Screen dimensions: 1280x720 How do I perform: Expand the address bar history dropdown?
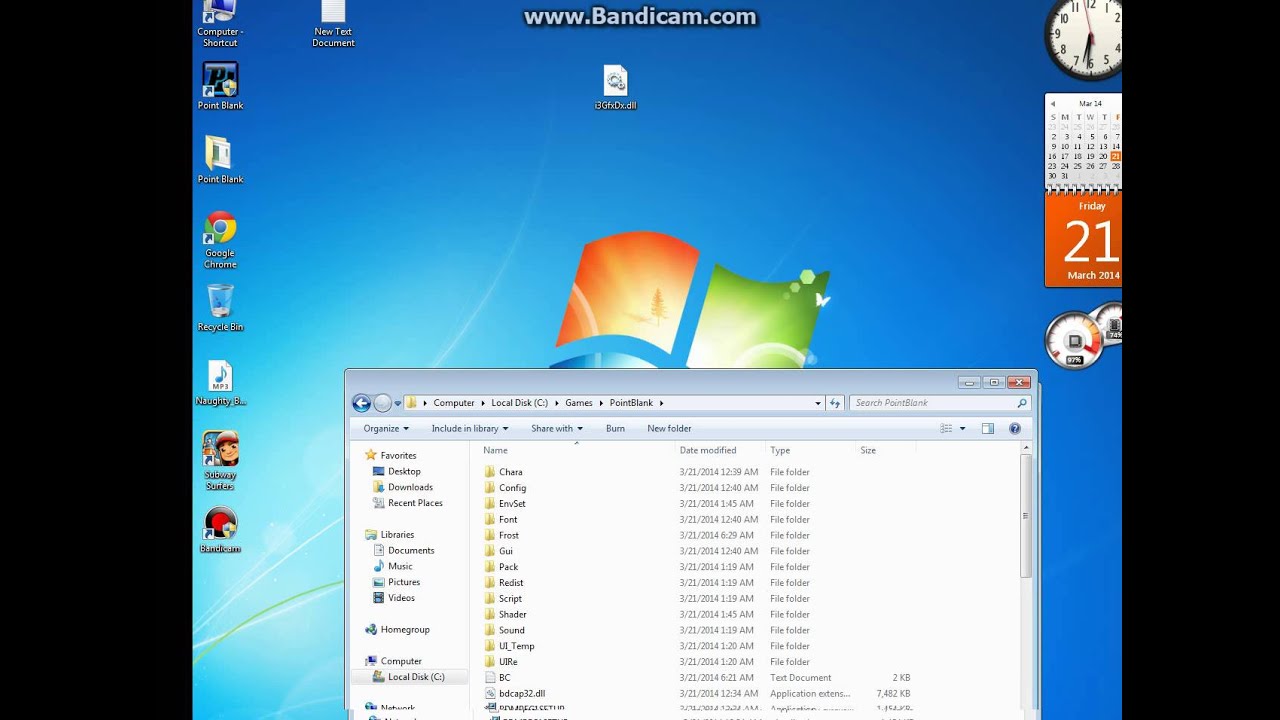pos(818,403)
